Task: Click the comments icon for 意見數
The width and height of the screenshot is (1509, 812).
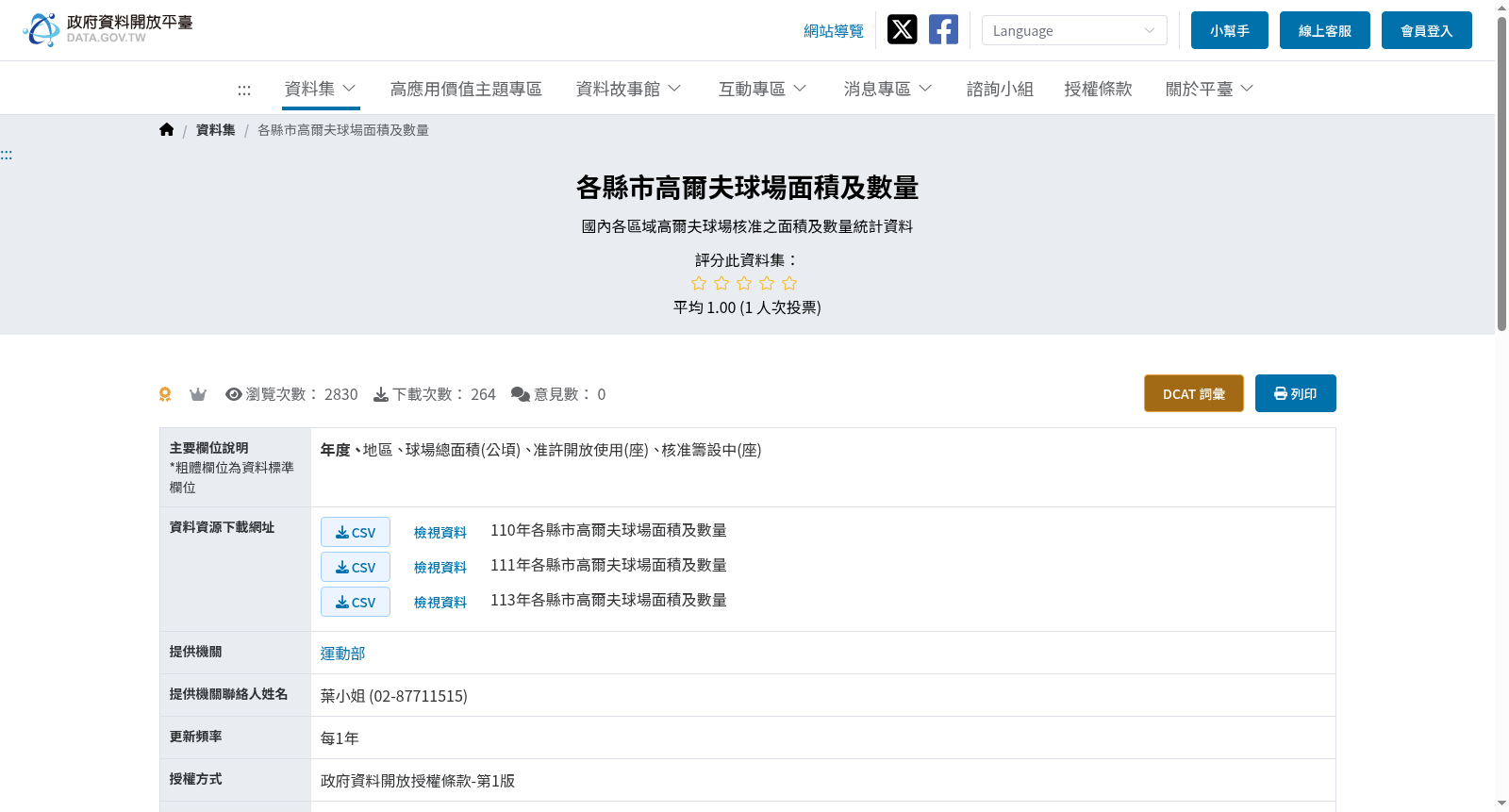Action: pyautogui.click(x=521, y=394)
